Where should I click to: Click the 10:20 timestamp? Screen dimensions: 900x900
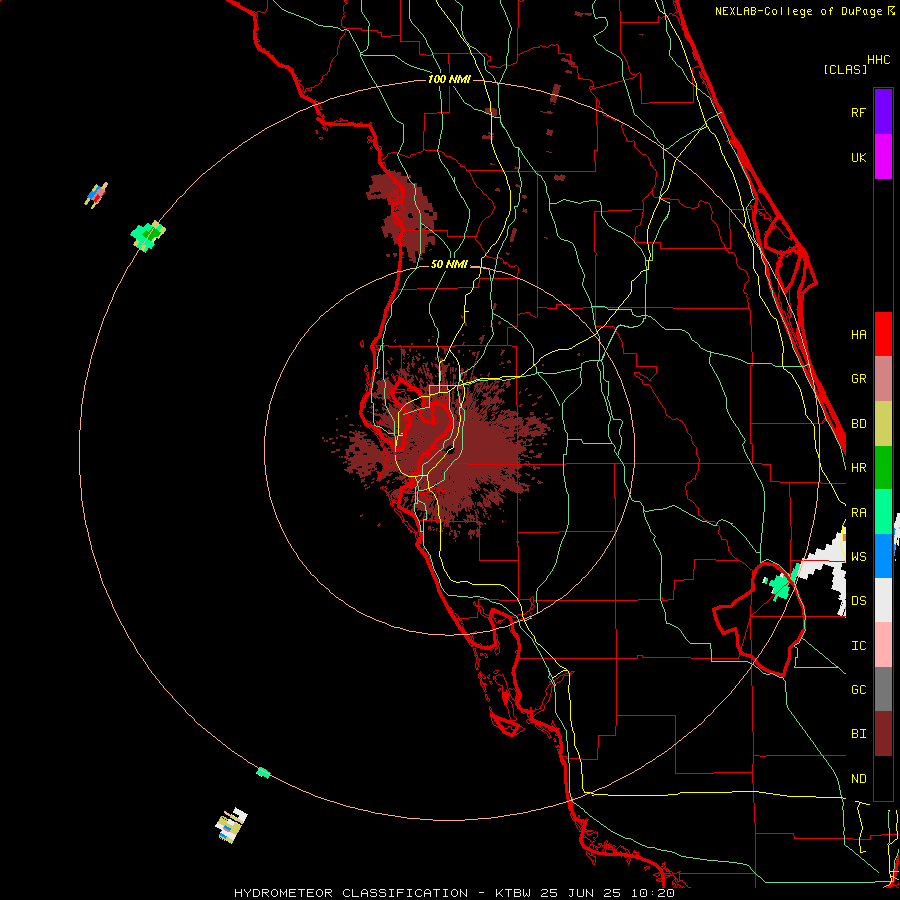click(653, 893)
